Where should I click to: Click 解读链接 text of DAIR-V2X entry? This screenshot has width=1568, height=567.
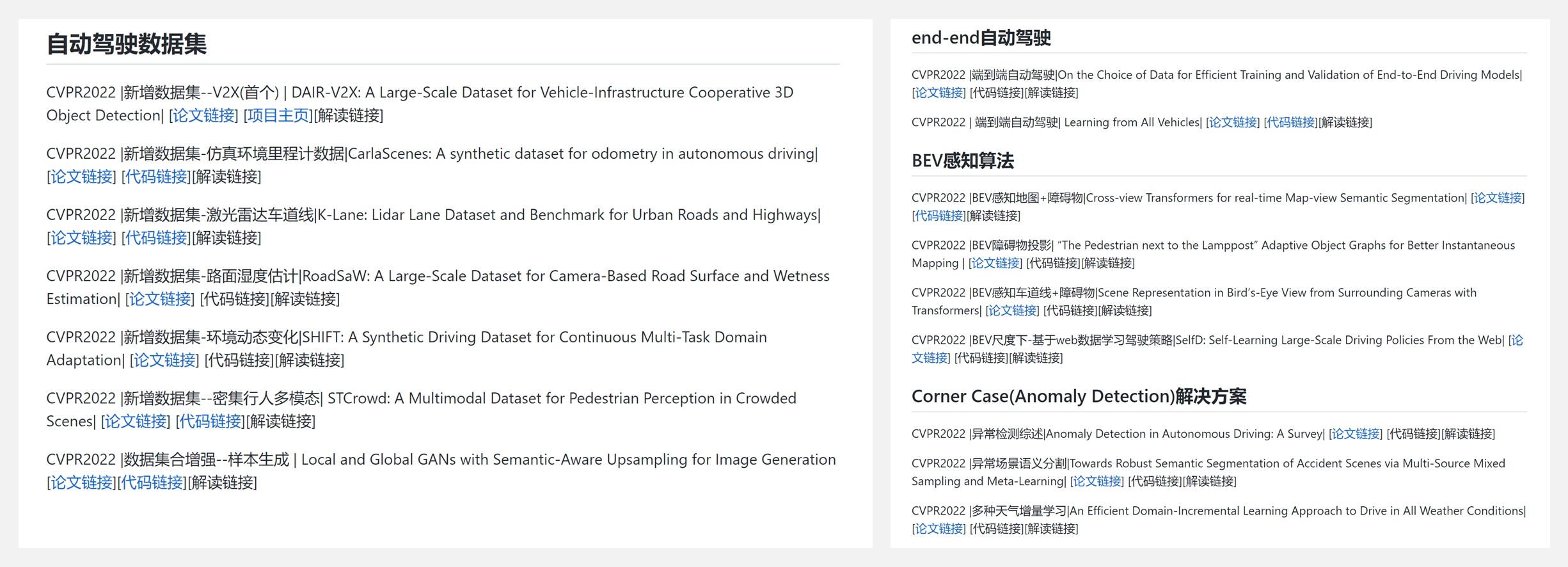pos(349,115)
